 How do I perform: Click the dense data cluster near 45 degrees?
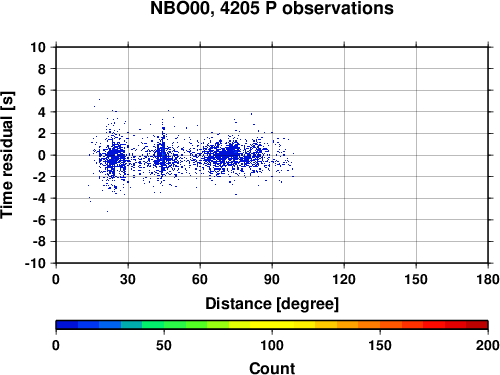(x=162, y=155)
